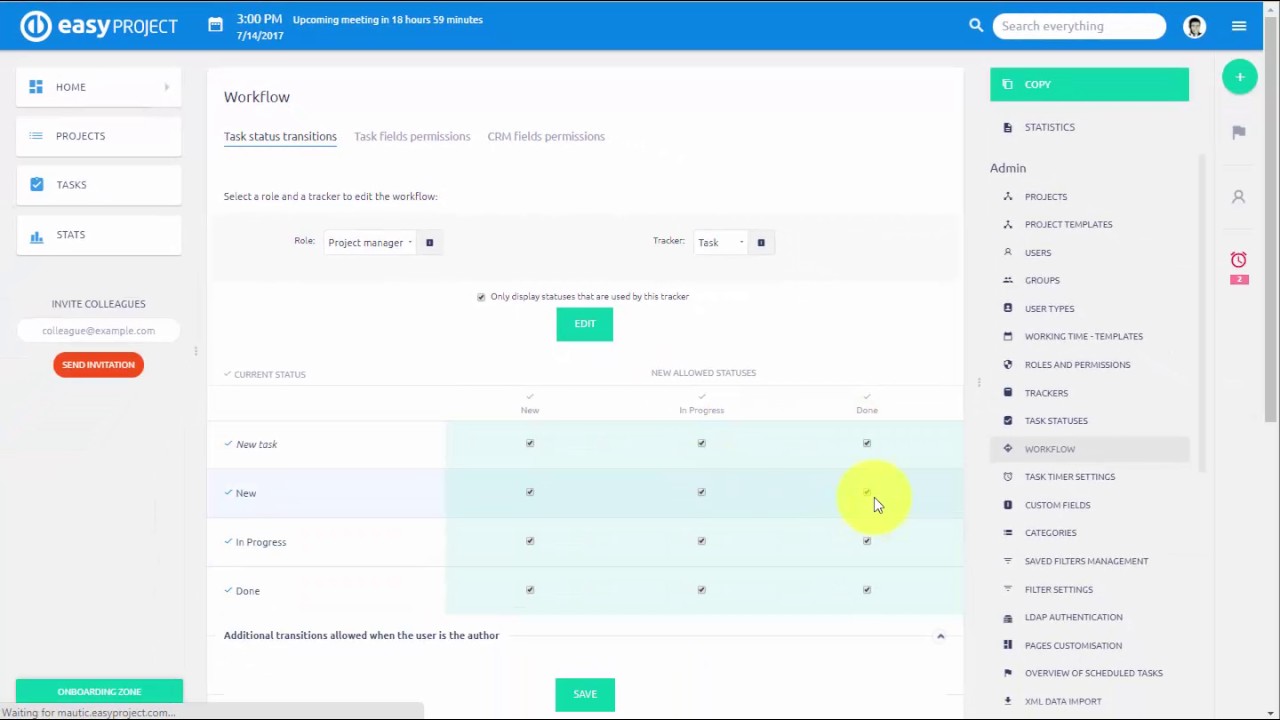Image resolution: width=1280 pixels, height=720 pixels.
Task: Click the Send Invitation button
Action: coord(98,365)
